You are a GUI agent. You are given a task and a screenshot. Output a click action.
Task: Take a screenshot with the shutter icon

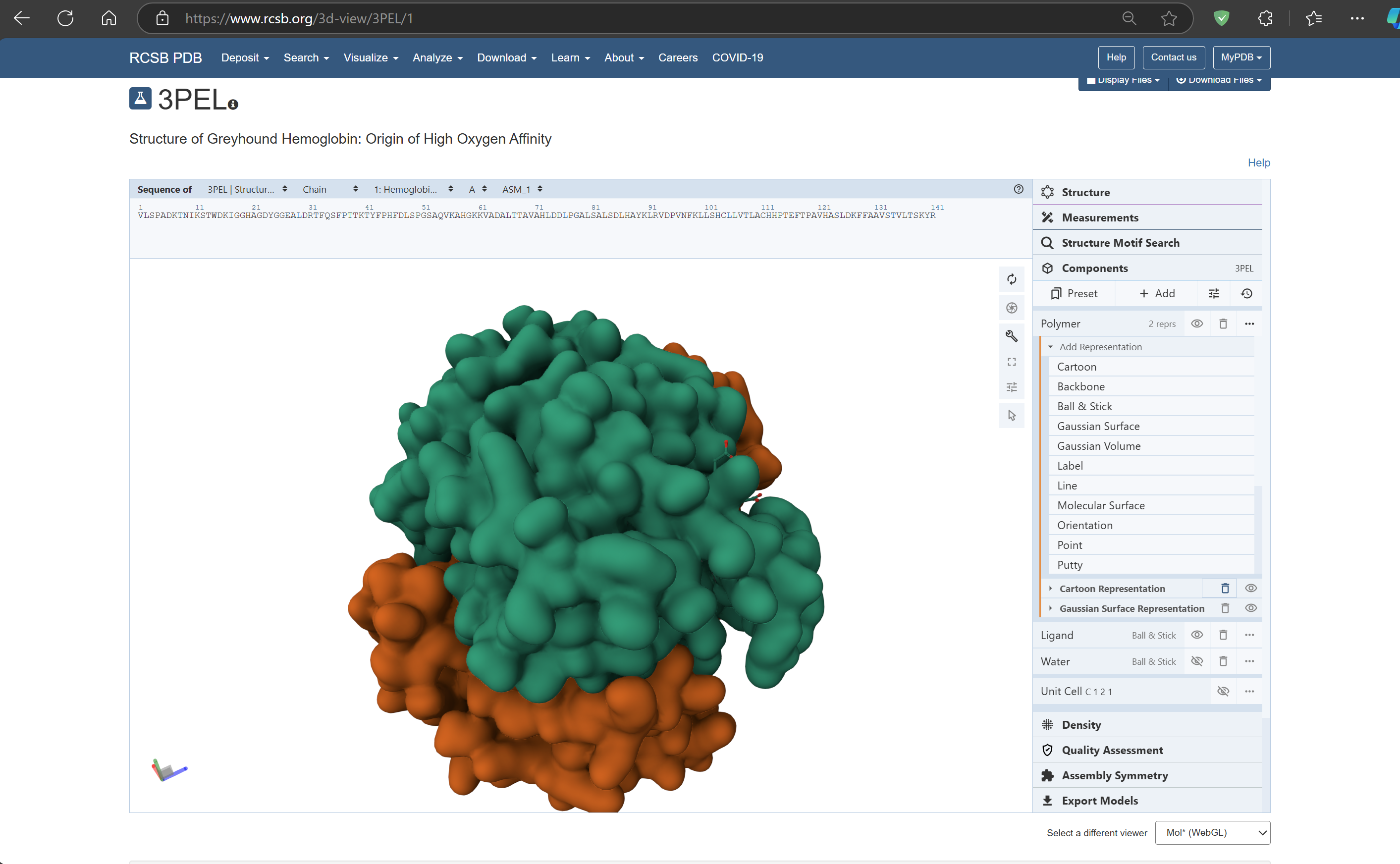coord(1012,308)
